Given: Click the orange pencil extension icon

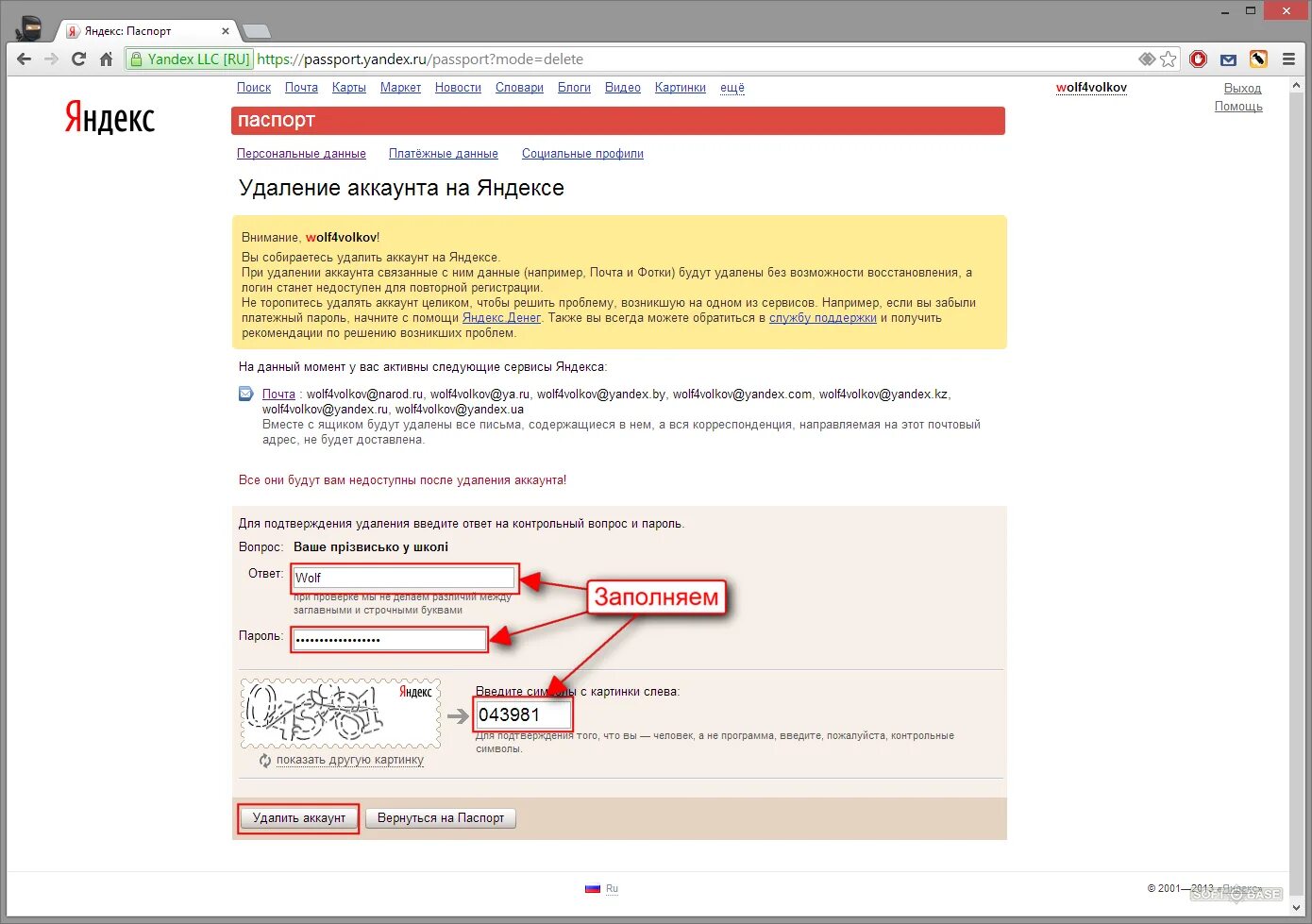Looking at the screenshot, I should pyautogui.click(x=1258, y=59).
